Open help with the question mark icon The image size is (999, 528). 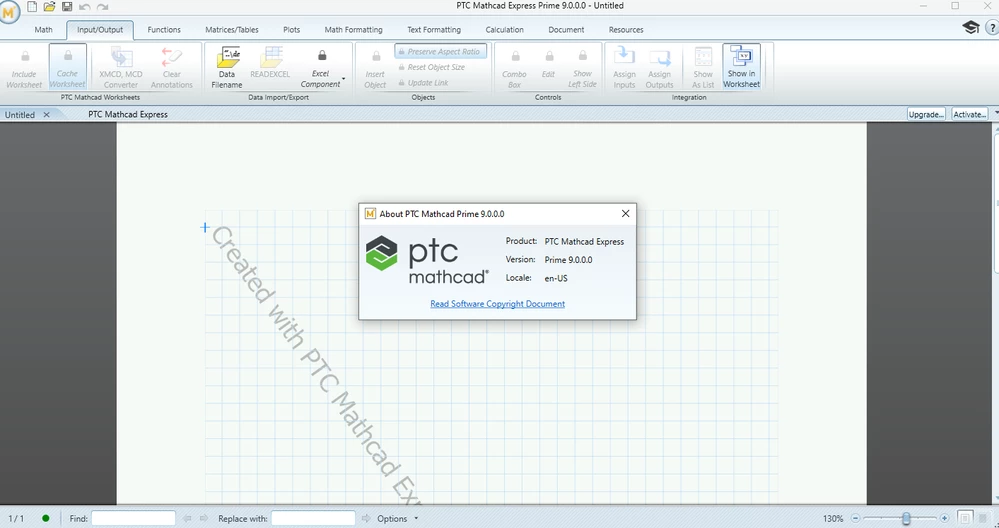click(991, 28)
